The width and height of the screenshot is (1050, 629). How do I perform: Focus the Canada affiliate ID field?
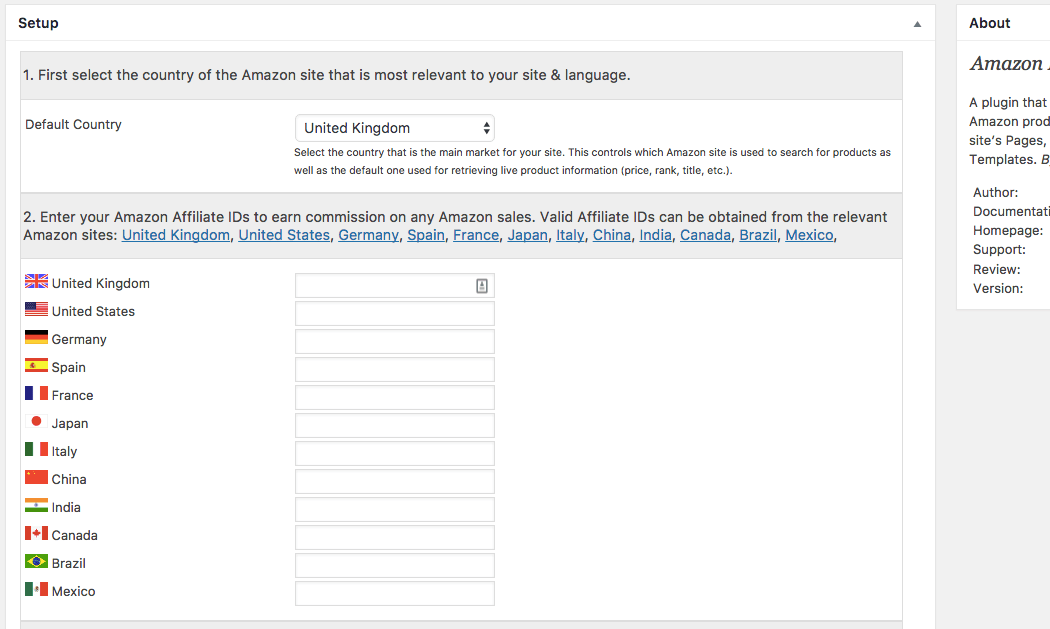(x=394, y=538)
